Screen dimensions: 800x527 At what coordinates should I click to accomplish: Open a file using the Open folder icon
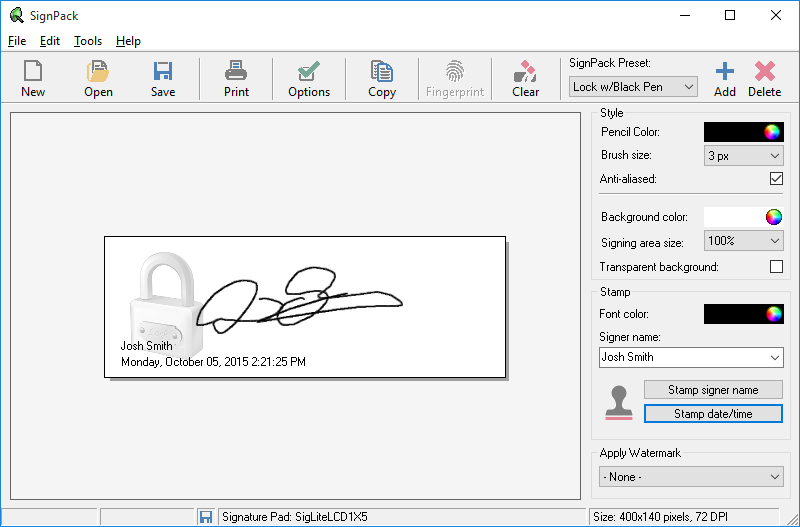click(x=98, y=71)
